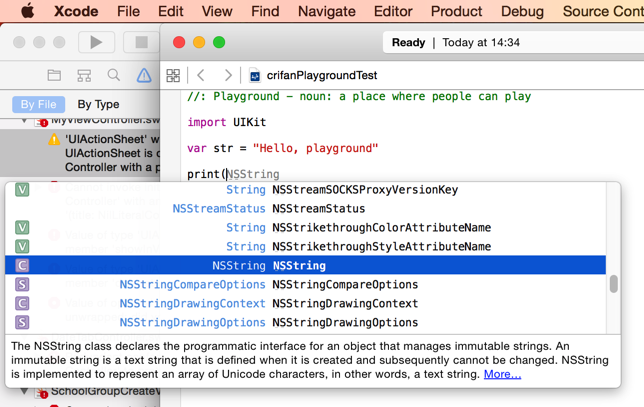
Task: Select the By Type issue filter
Action: click(98, 104)
